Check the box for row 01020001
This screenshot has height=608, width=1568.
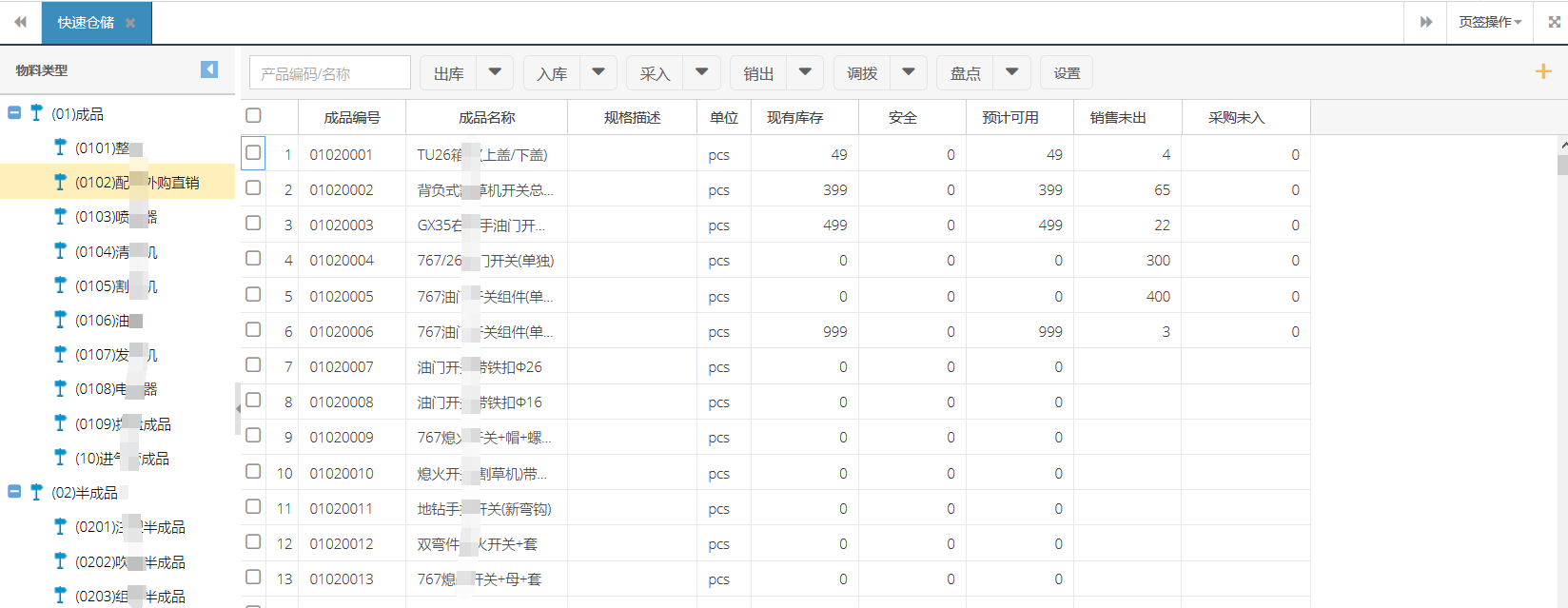[x=253, y=152]
